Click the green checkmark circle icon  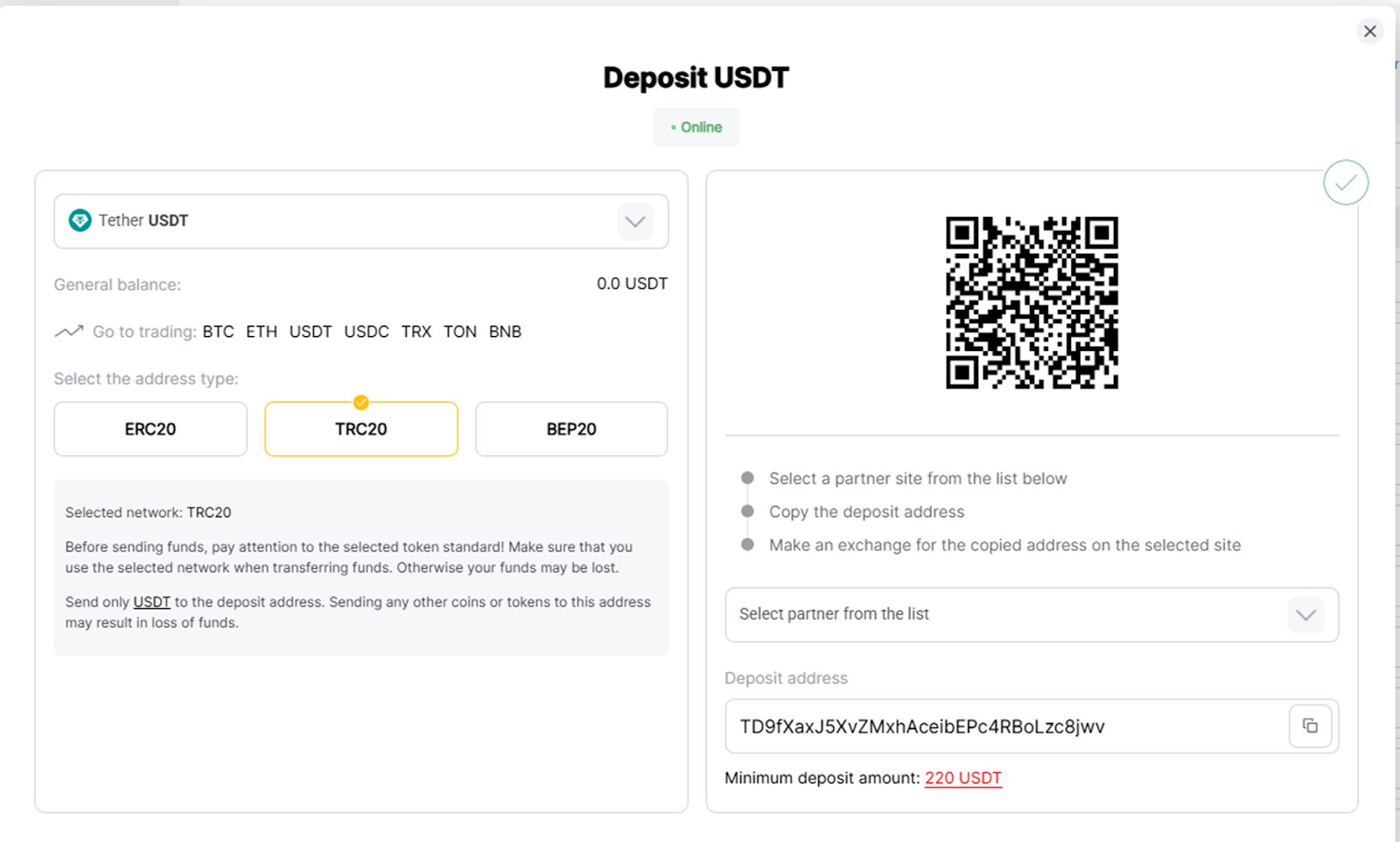point(1346,182)
